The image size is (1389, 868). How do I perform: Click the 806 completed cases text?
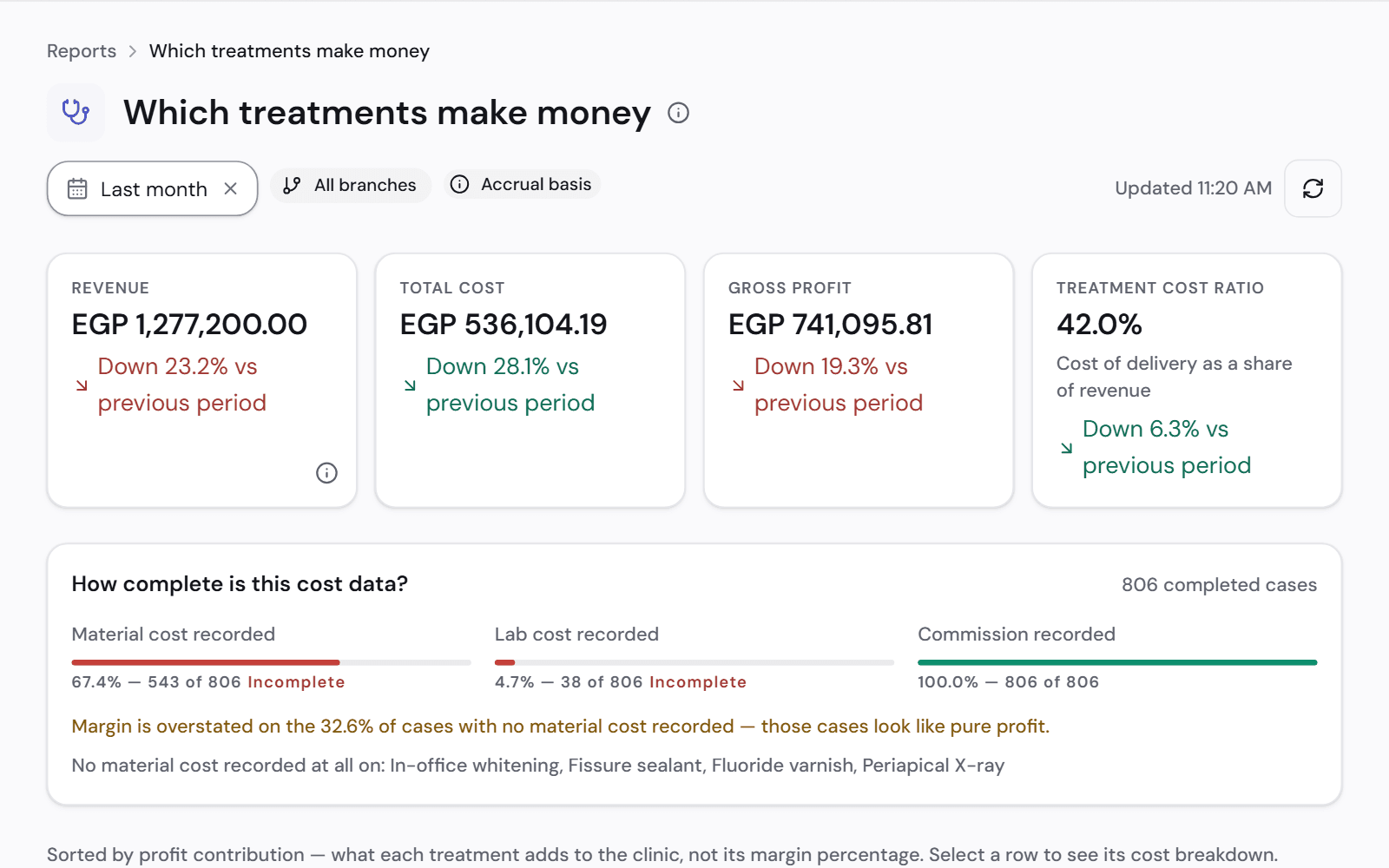(1219, 585)
